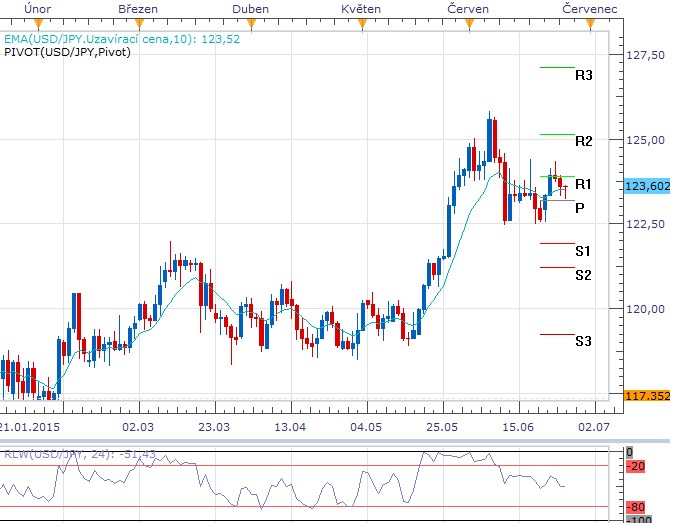This screenshot has height=526, width=679.
Task: Click the 25.05 date label
Action: (x=442, y=427)
